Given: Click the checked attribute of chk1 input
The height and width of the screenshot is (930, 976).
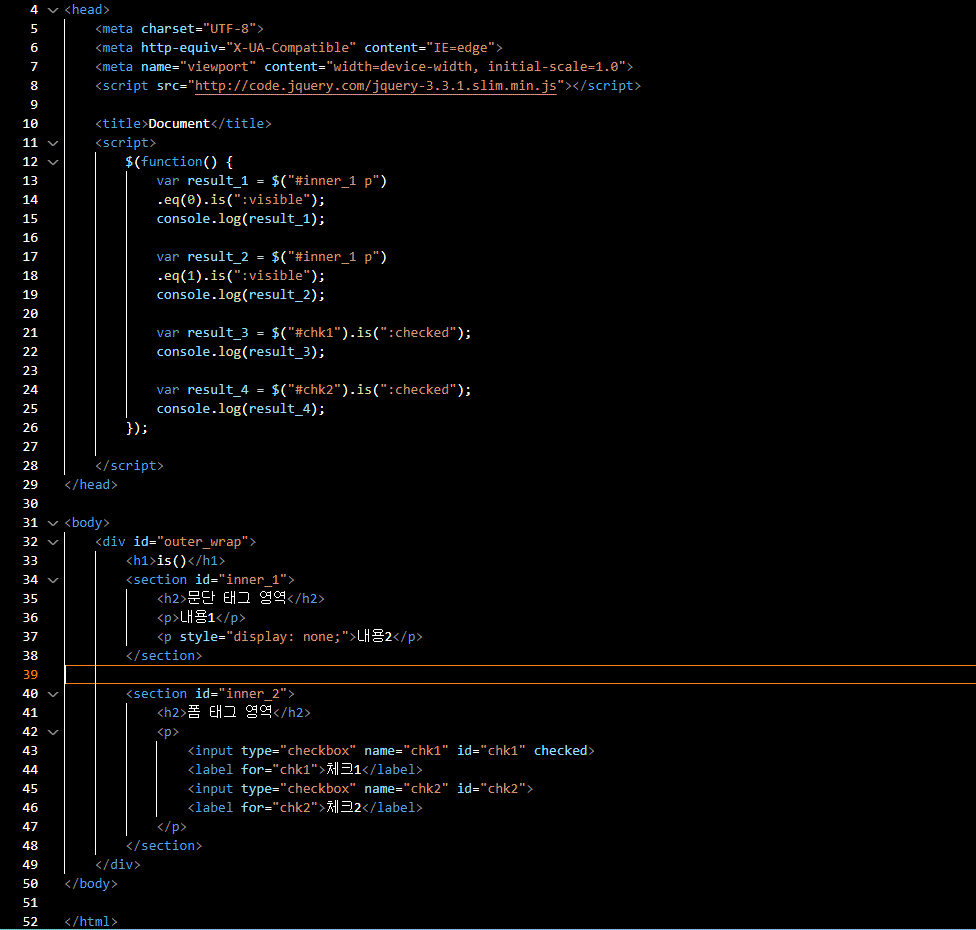Looking at the screenshot, I should coord(560,751).
